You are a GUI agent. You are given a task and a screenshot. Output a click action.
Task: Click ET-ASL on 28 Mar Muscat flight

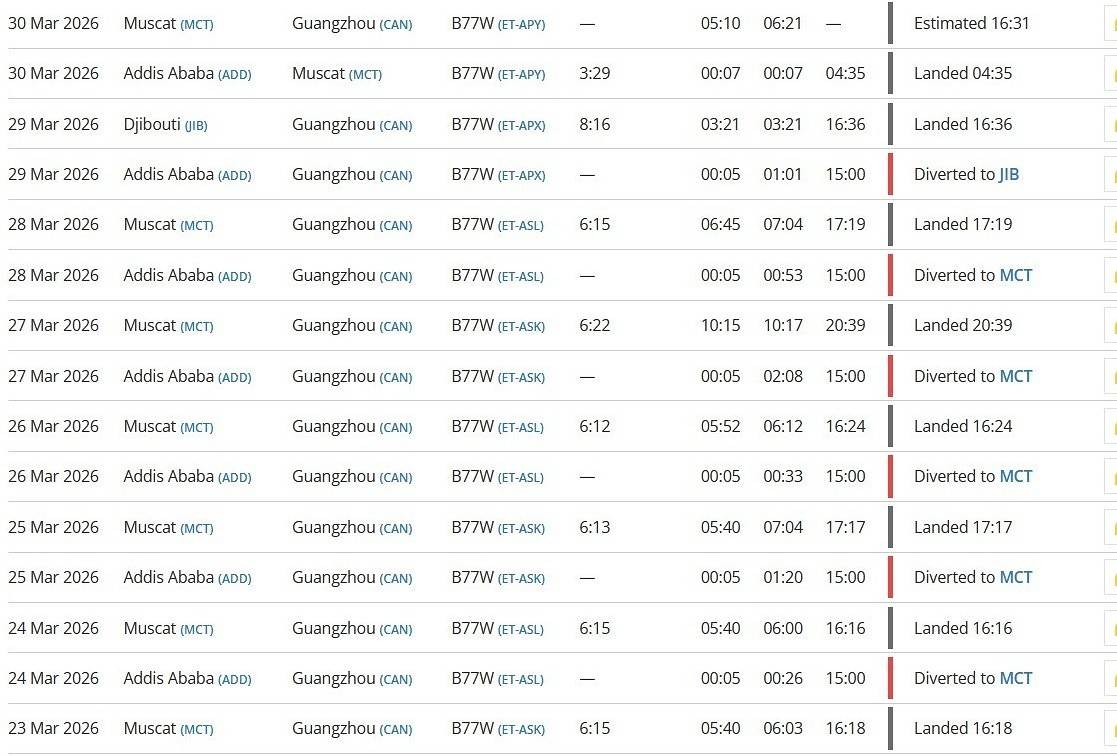click(521, 226)
